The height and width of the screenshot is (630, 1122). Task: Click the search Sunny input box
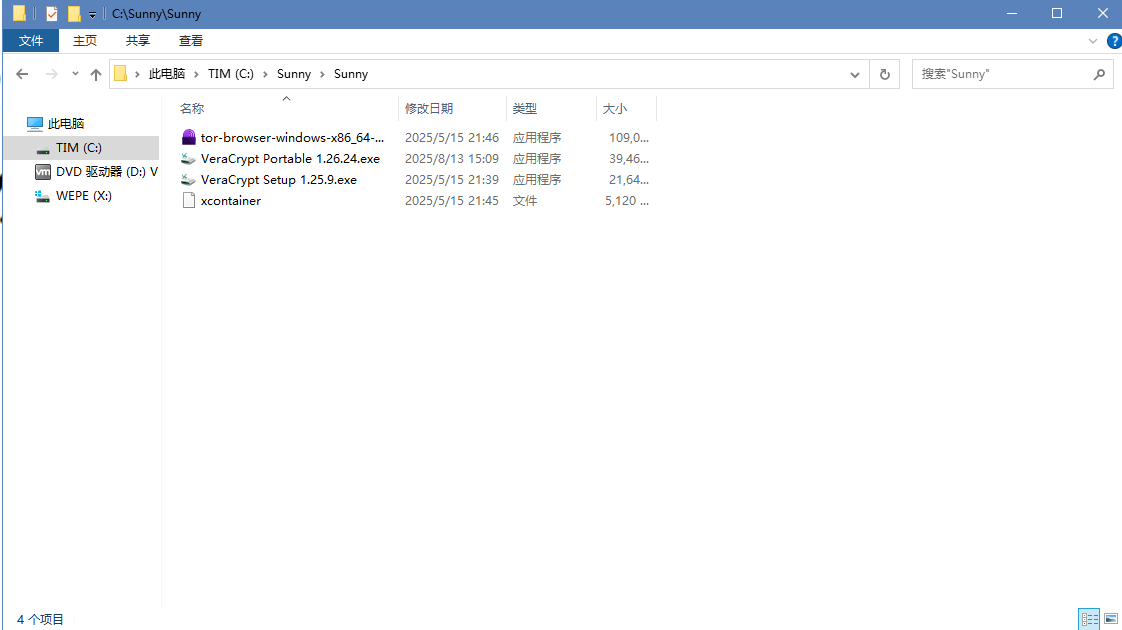pyautogui.click(x=1002, y=74)
